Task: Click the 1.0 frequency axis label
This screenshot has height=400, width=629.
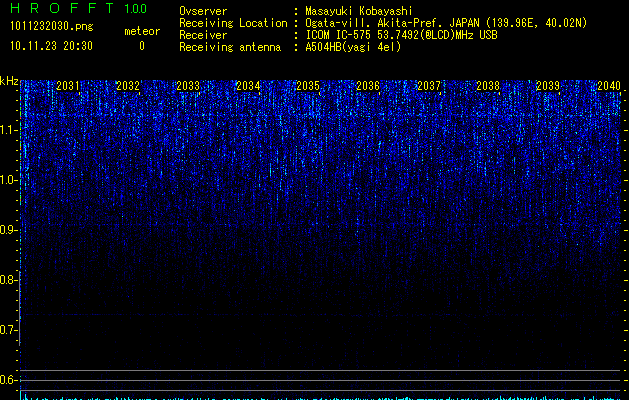Action: coord(8,180)
